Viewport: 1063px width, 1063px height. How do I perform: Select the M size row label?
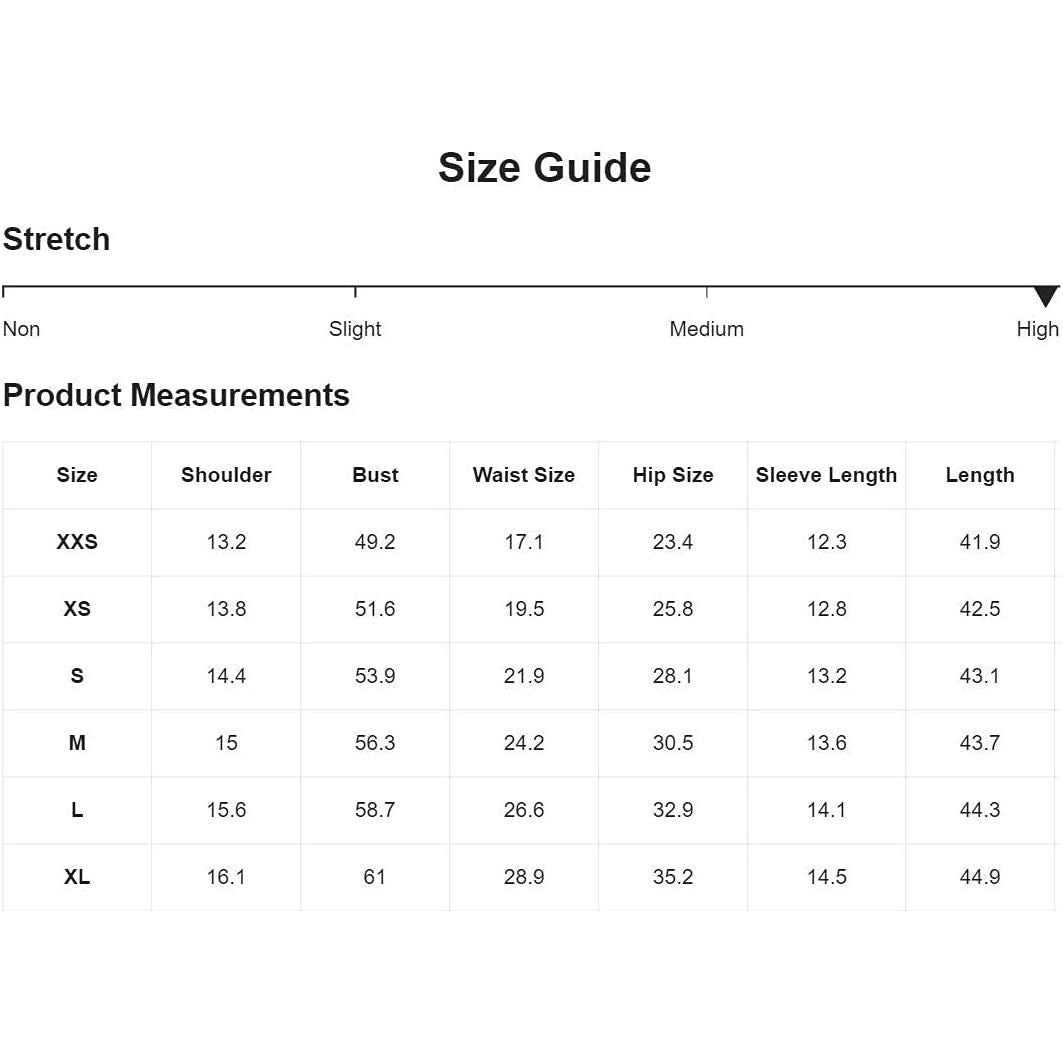click(77, 743)
